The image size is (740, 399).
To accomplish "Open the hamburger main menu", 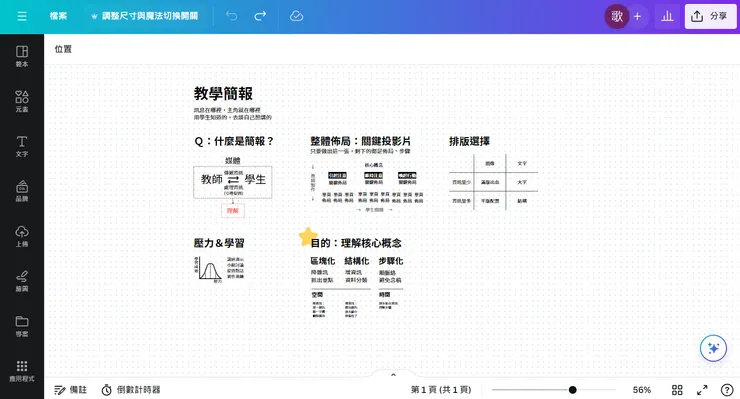I will (22, 16).
